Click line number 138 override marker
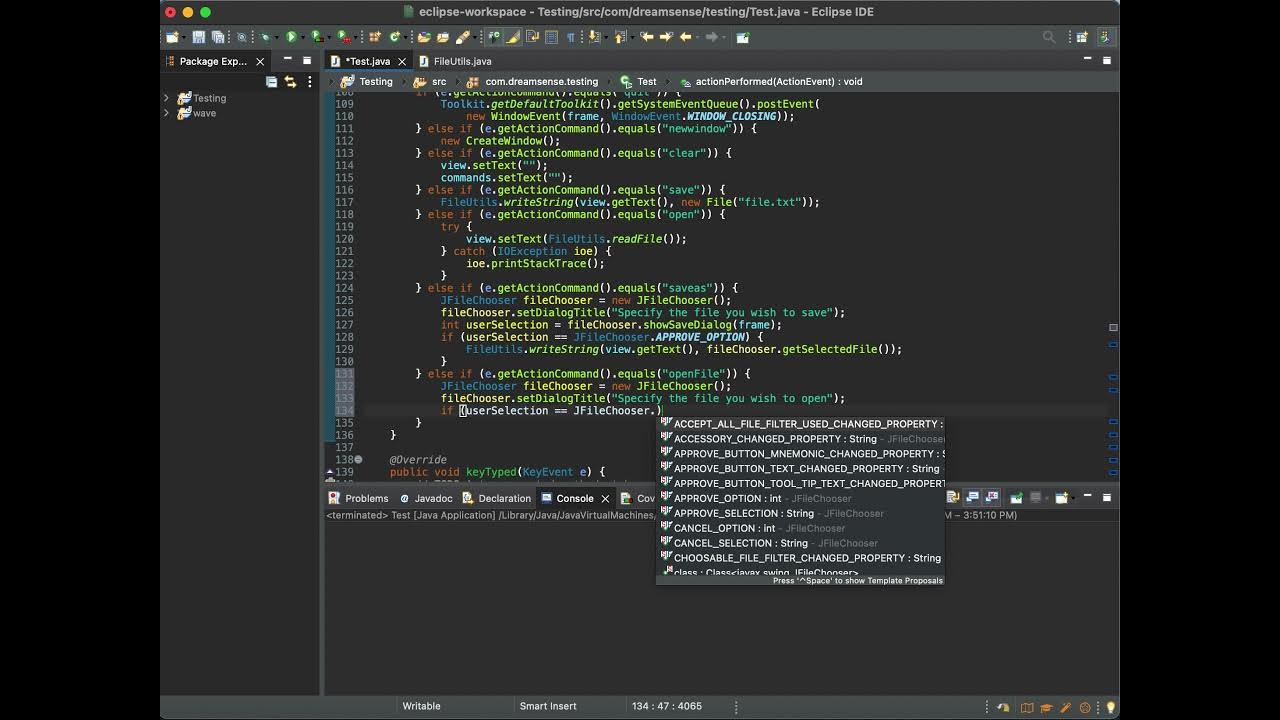 [359, 460]
